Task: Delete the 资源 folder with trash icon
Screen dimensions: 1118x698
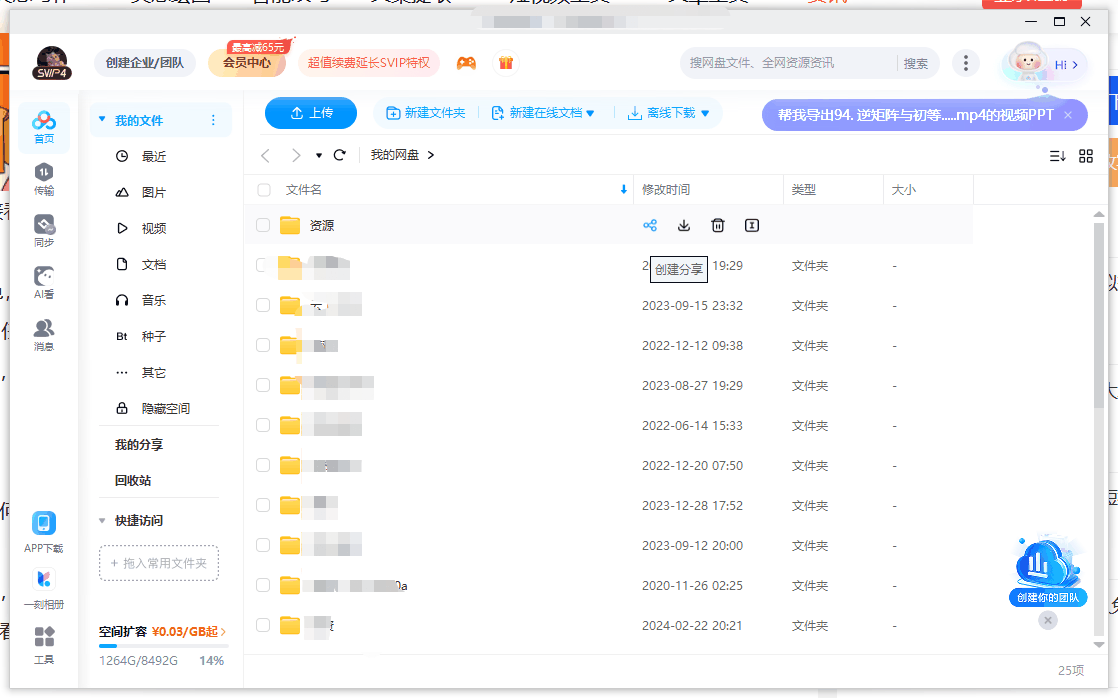Action: point(718,225)
